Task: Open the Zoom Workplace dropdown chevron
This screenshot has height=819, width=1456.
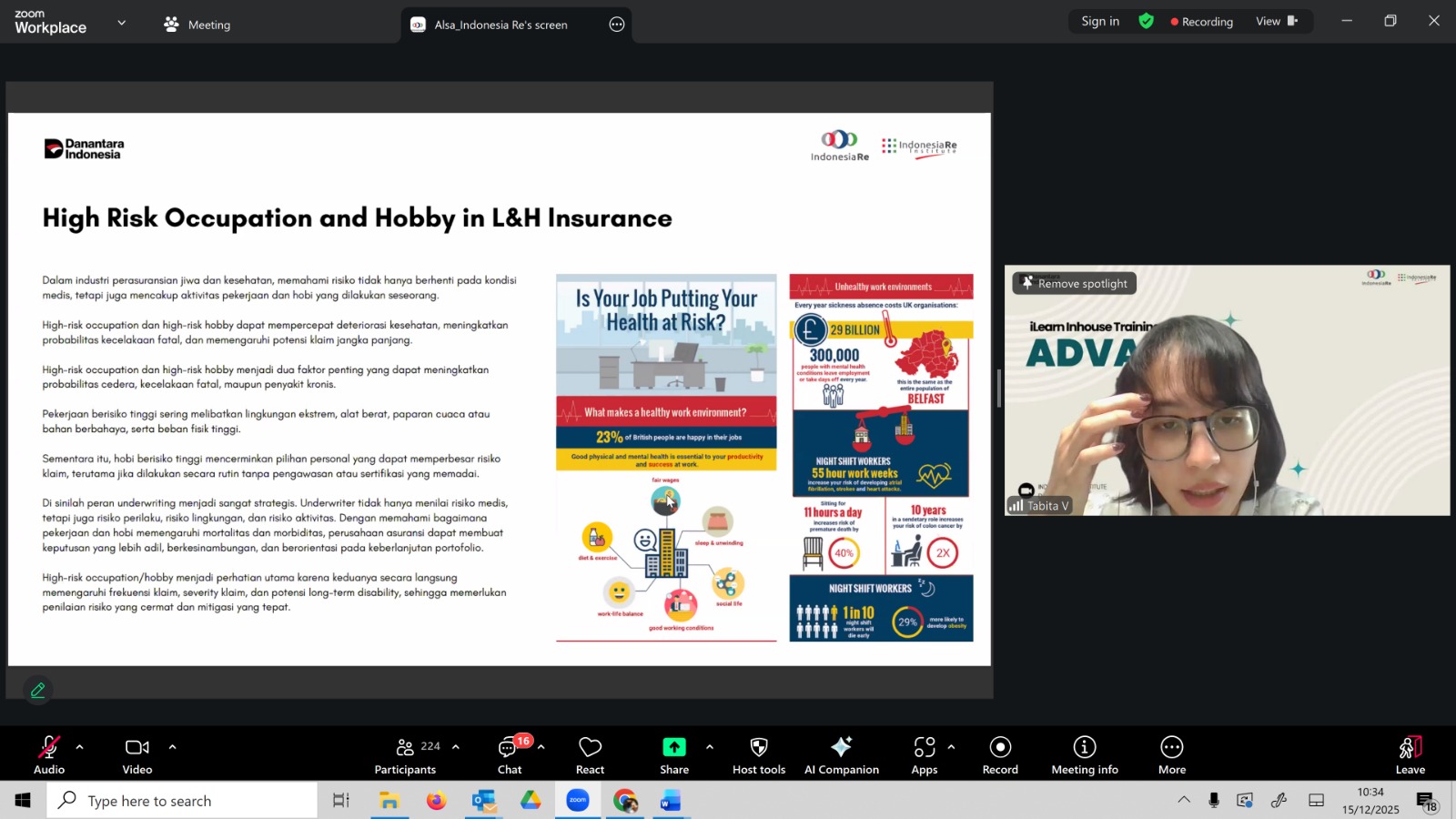Action: click(122, 23)
